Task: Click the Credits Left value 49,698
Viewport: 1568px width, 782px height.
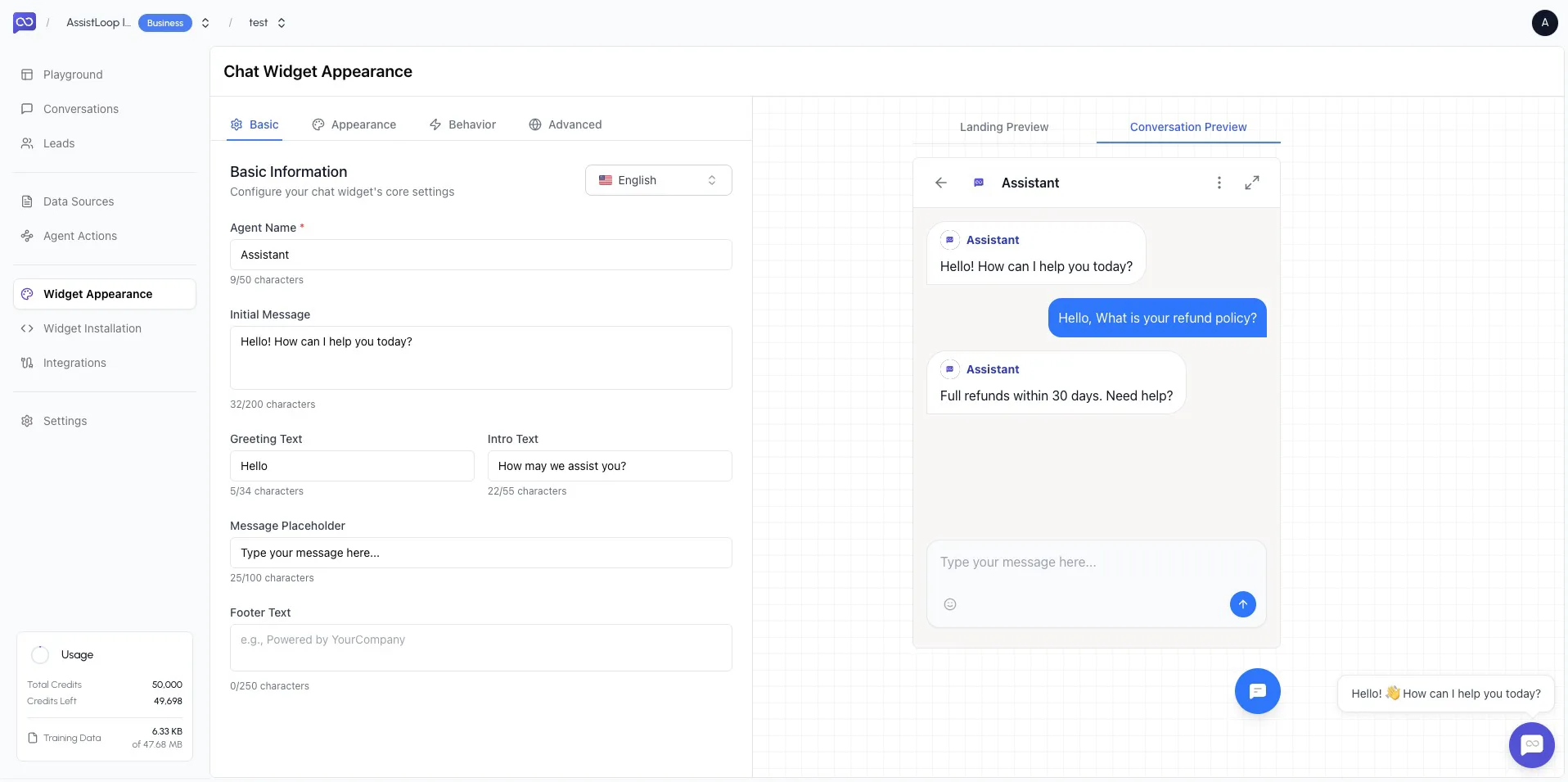Action: [168, 701]
